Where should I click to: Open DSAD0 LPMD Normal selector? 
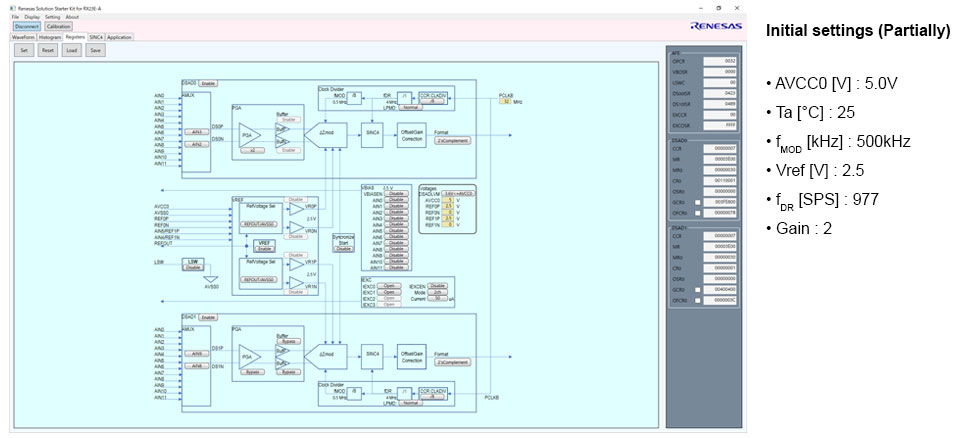click(409, 107)
